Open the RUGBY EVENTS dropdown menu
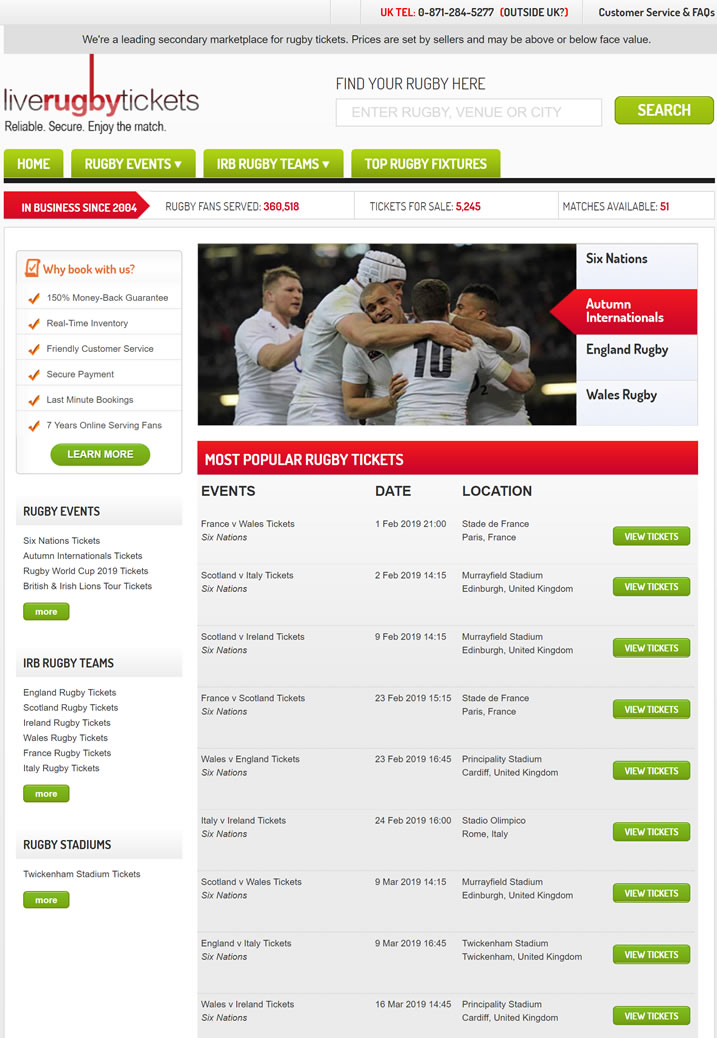The height and width of the screenshot is (1038, 717). pyautogui.click(x=133, y=164)
